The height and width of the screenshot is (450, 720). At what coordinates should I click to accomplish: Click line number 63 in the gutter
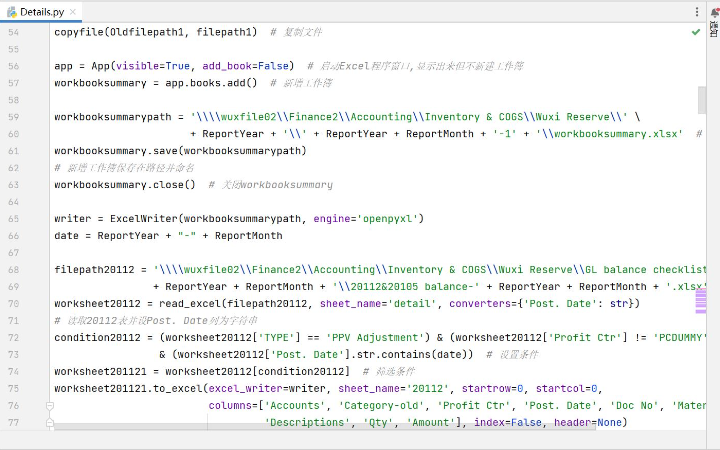[13, 185]
